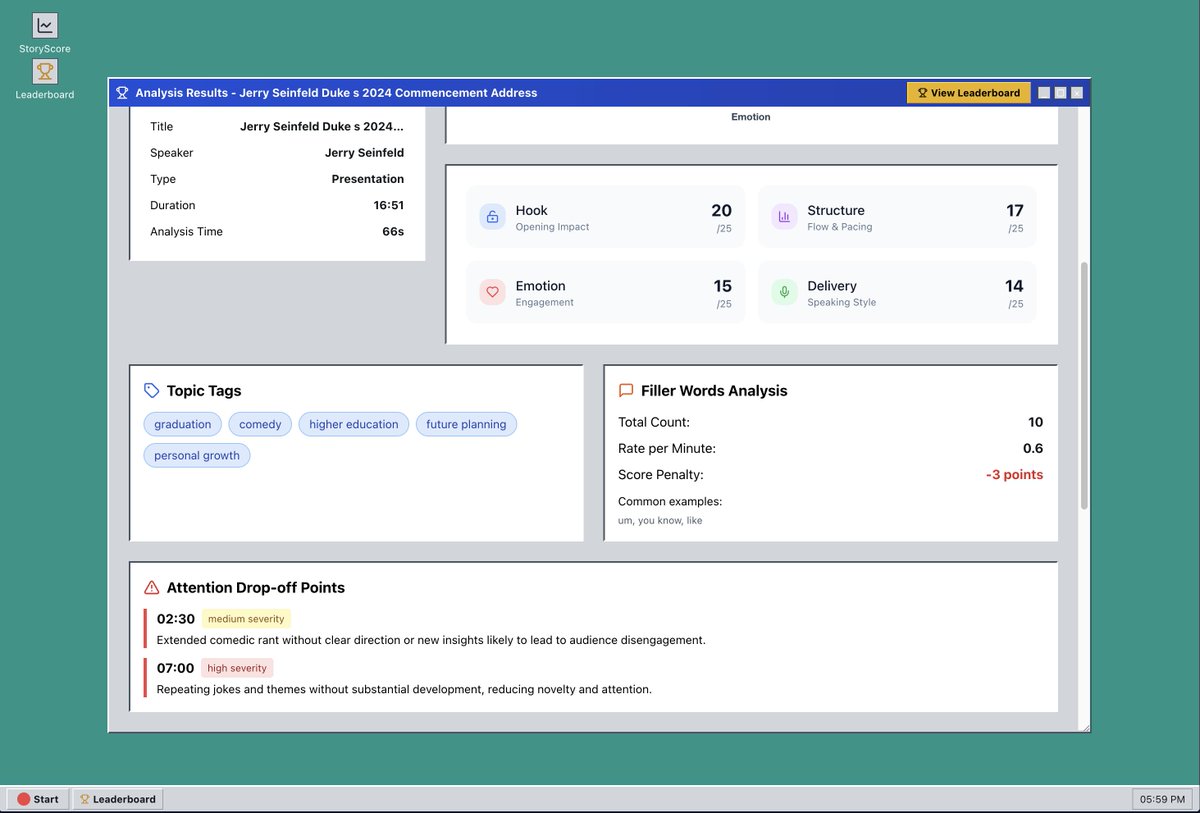The width and height of the screenshot is (1200, 813).
Task: Click the Emotion chart axis label above the score cards
Action: (x=751, y=117)
